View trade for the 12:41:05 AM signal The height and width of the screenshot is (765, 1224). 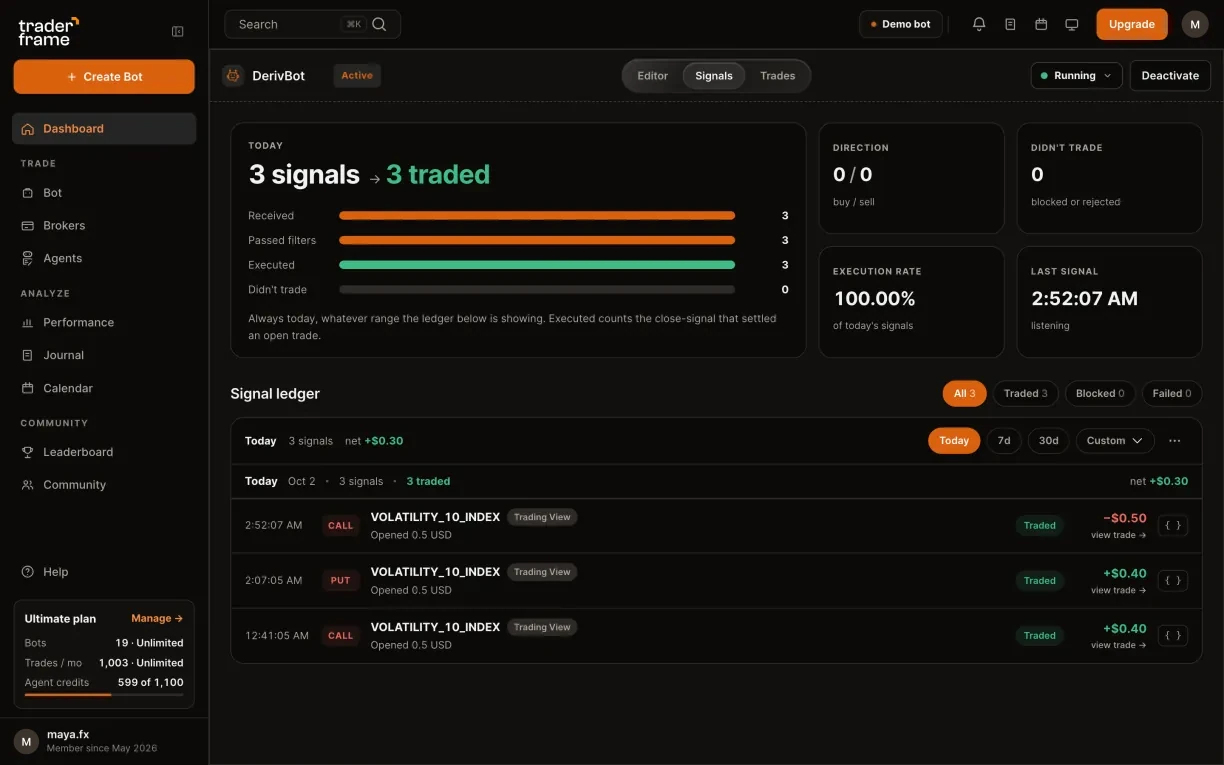click(1118, 646)
